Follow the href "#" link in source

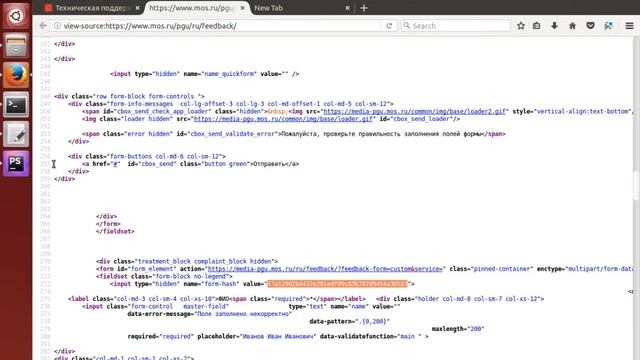click(x=116, y=164)
